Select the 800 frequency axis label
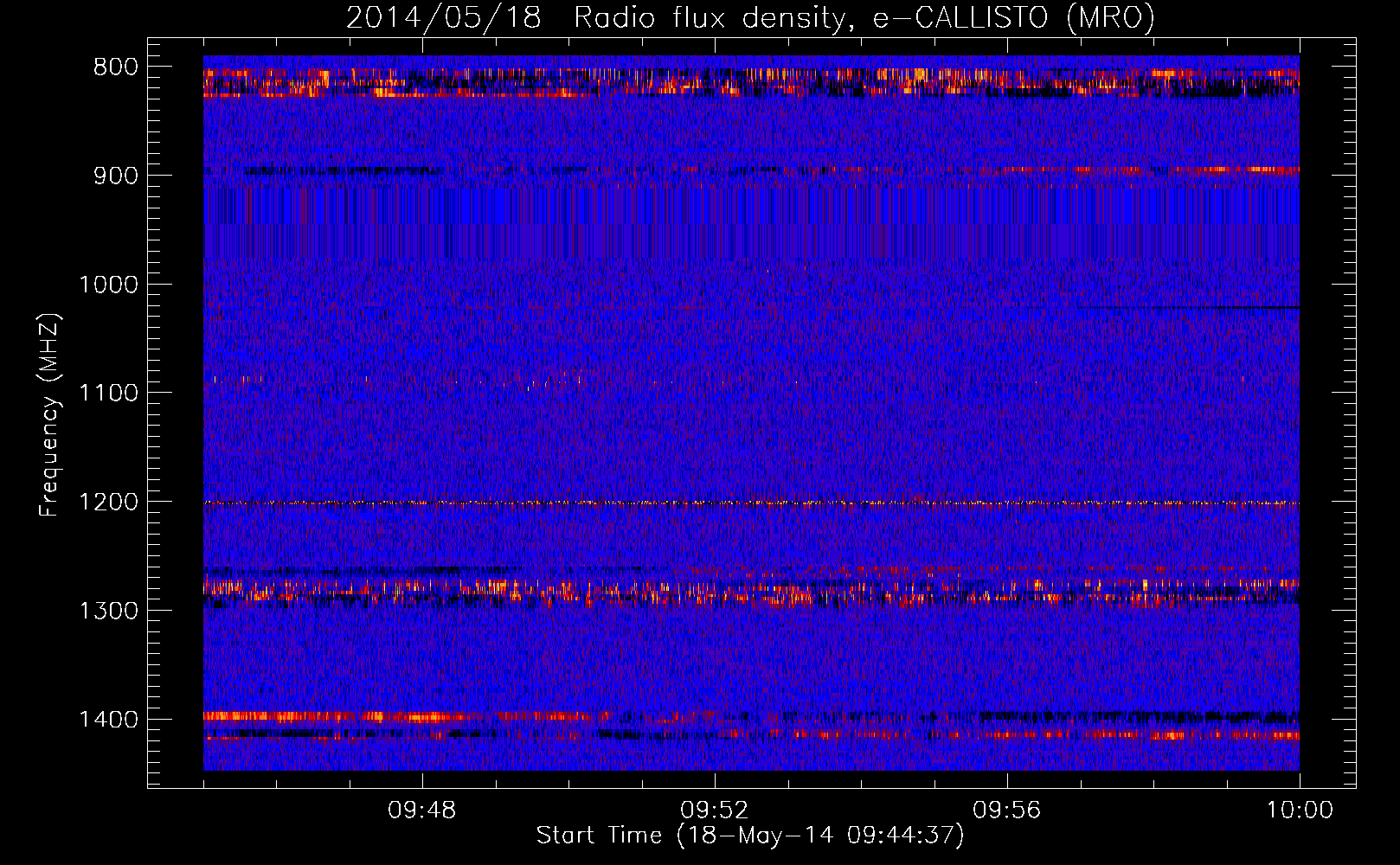Screen dimensions: 1400x865 tap(116, 67)
